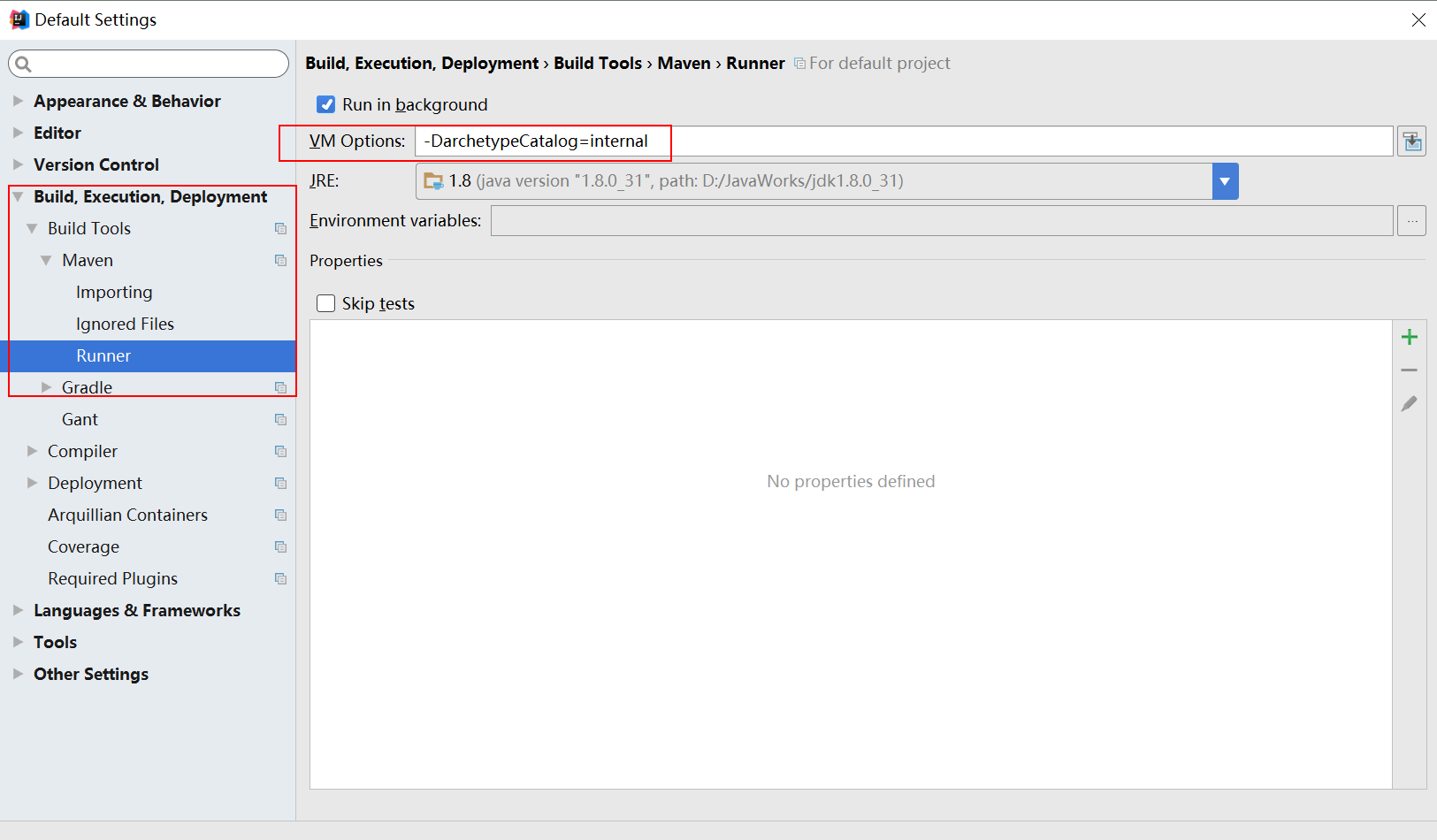Viewport: 1437px width, 840px height.
Task: Expand the Version Control section
Action: [x=18, y=164]
